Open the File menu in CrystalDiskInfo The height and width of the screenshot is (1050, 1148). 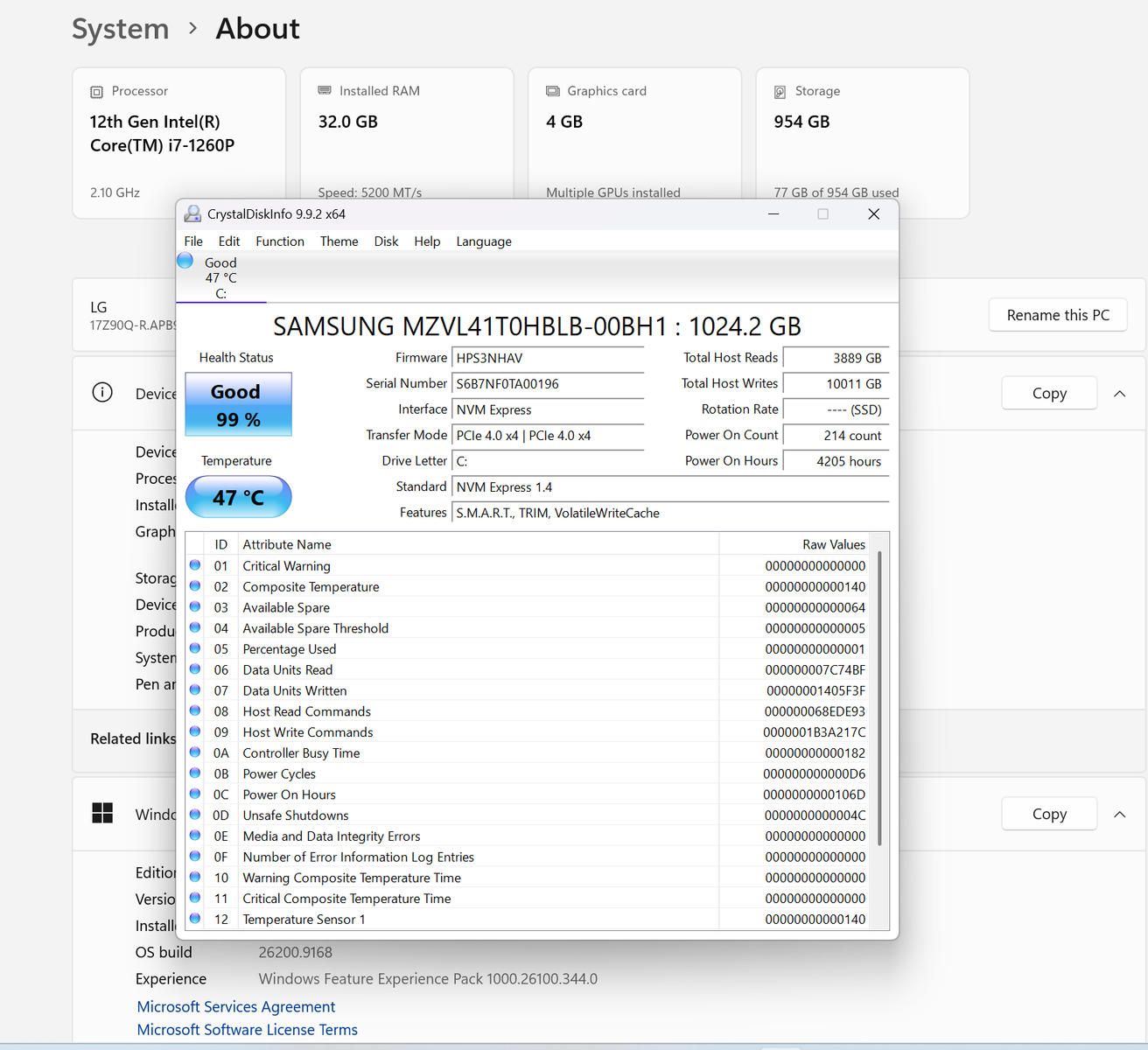[193, 241]
